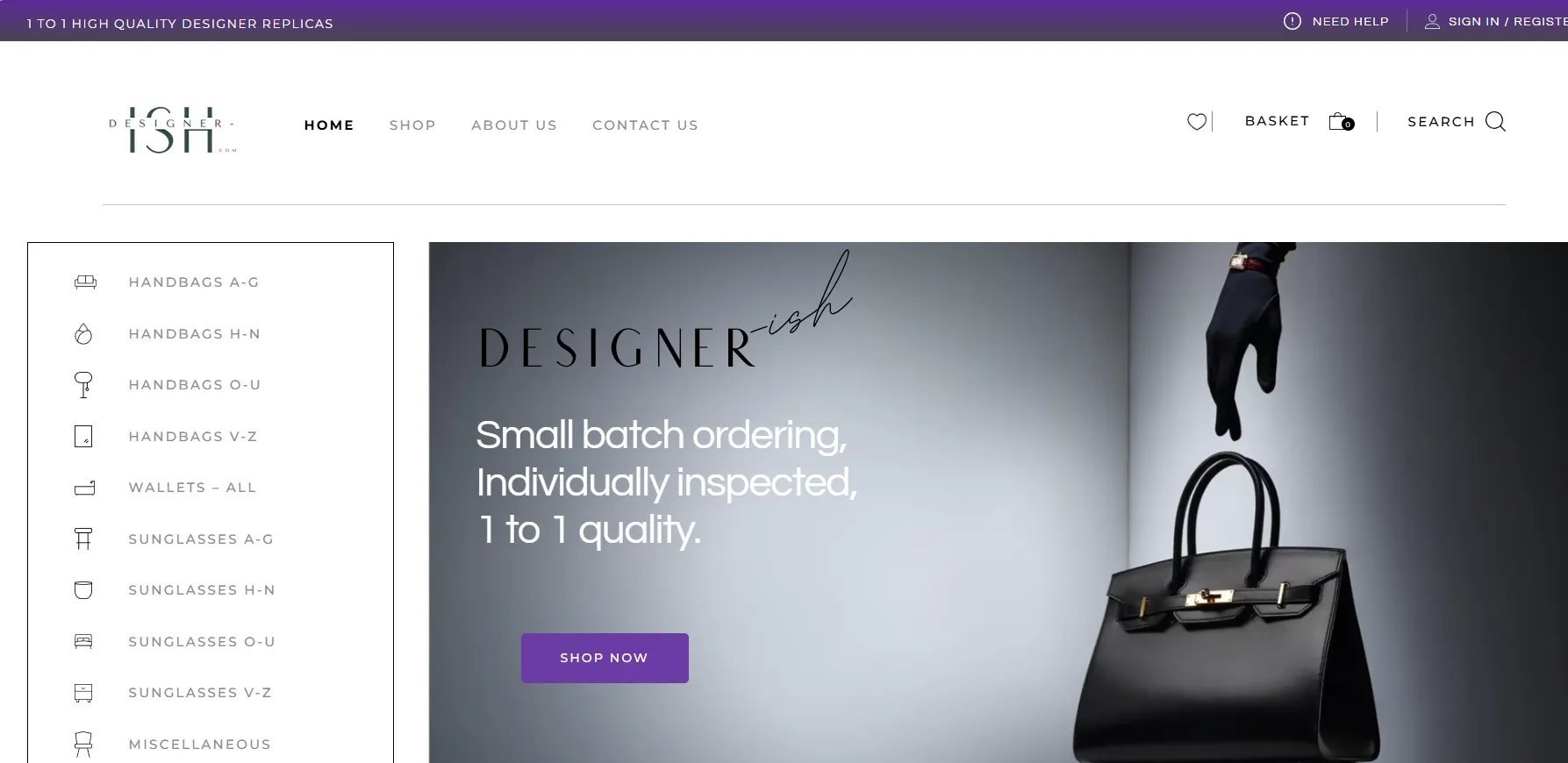1568x763 pixels.
Task: Open the Shop menu item
Action: coord(412,125)
